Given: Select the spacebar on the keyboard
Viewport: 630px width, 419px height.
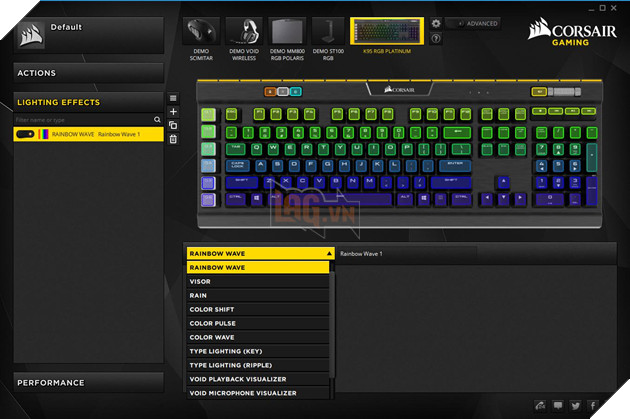Looking at the screenshot, I should point(340,200).
